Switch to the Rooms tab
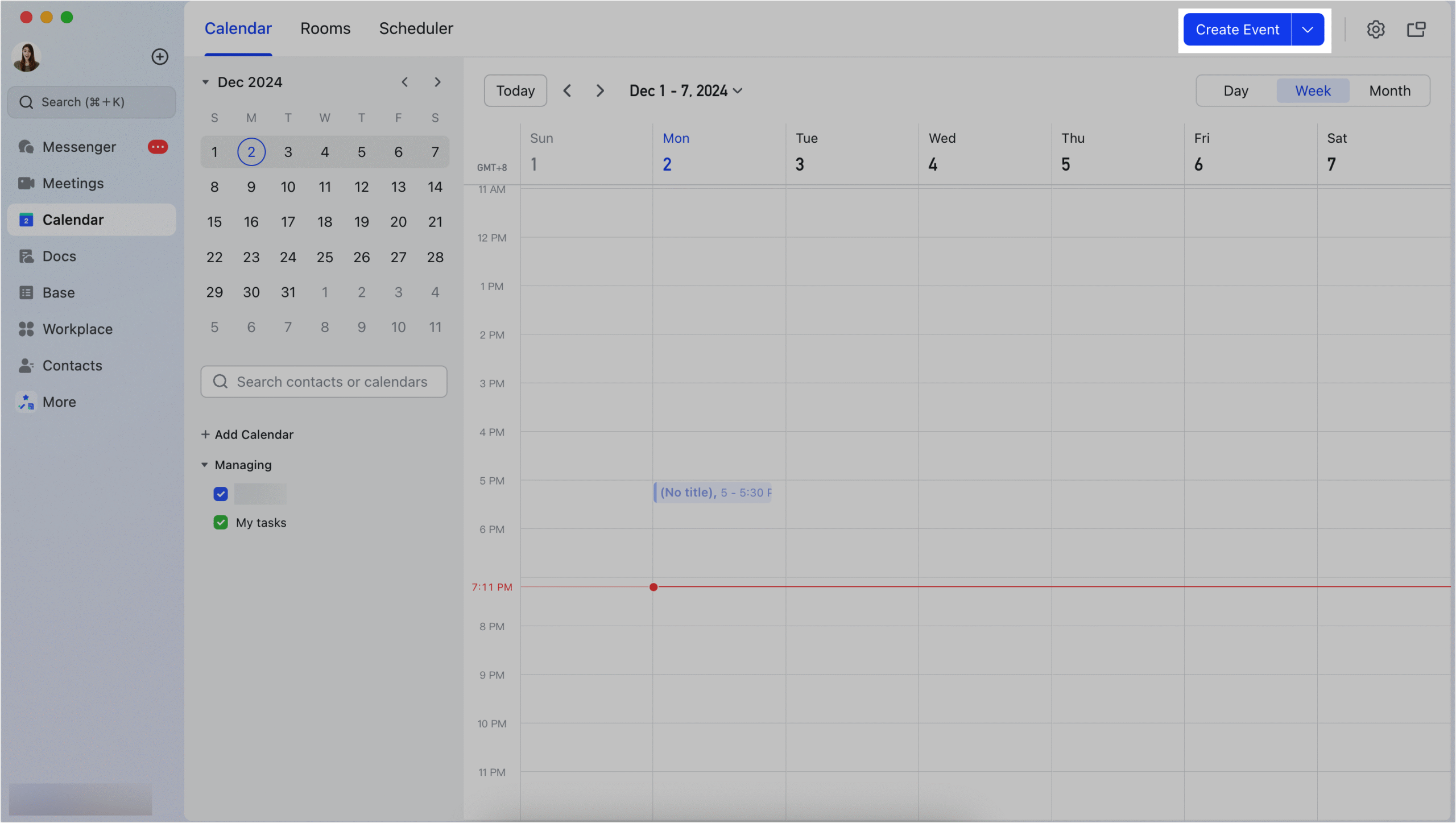The width and height of the screenshot is (1456, 823). [x=325, y=28]
